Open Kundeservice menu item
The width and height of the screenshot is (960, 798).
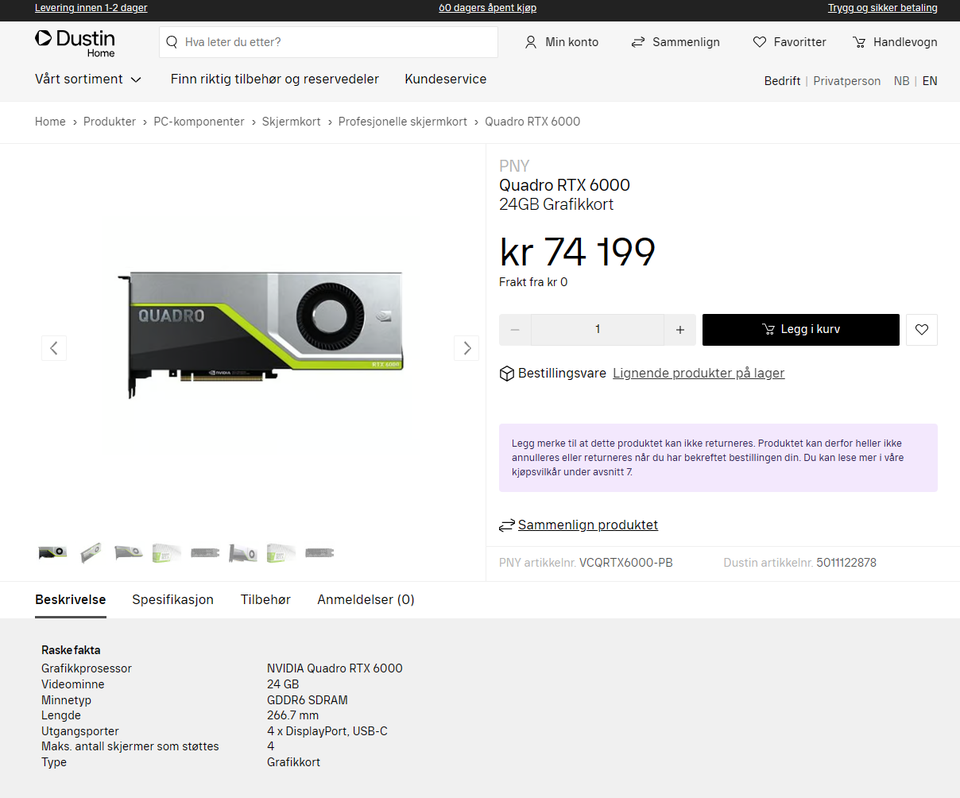tap(445, 79)
